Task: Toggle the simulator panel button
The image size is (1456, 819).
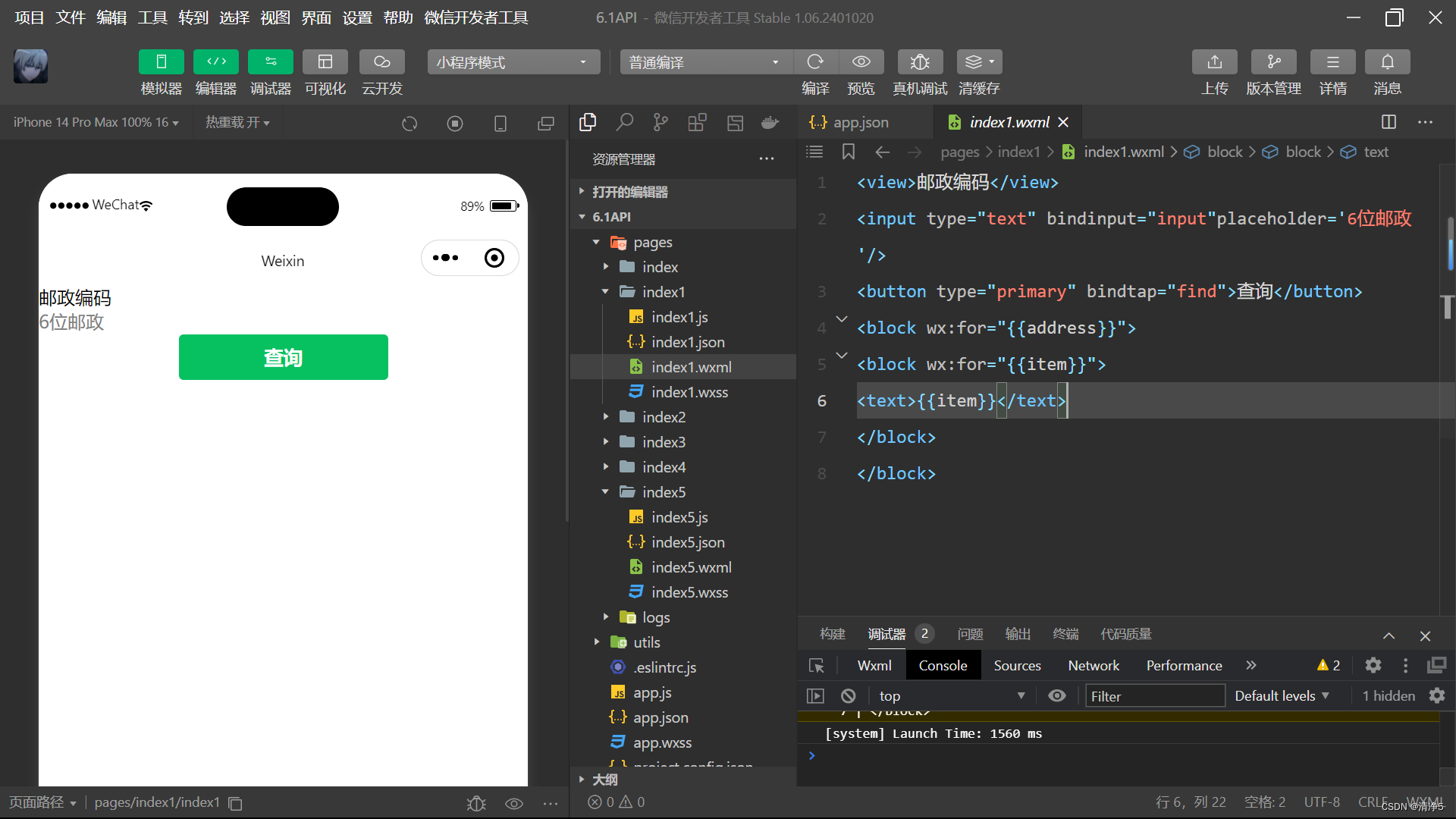Action: point(161,62)
